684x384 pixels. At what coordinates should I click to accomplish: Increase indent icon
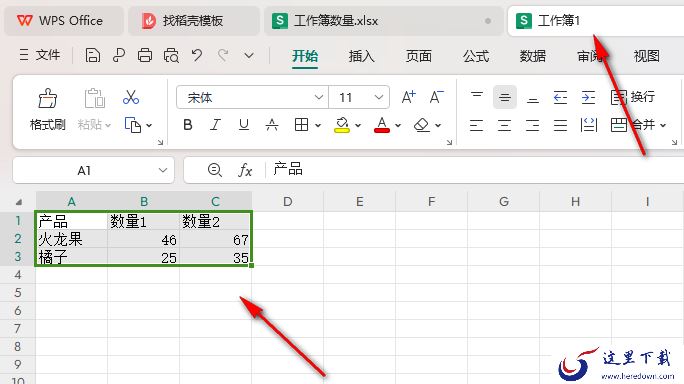(x=588, y=97)
